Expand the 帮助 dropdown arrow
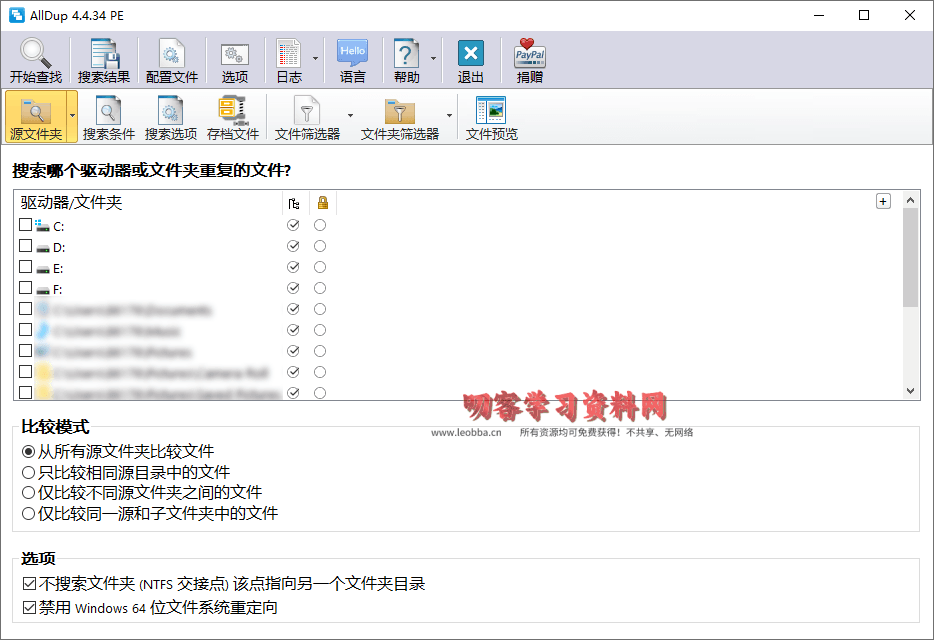The height and width of the screenshot is (640, 934). click(433, 58)
